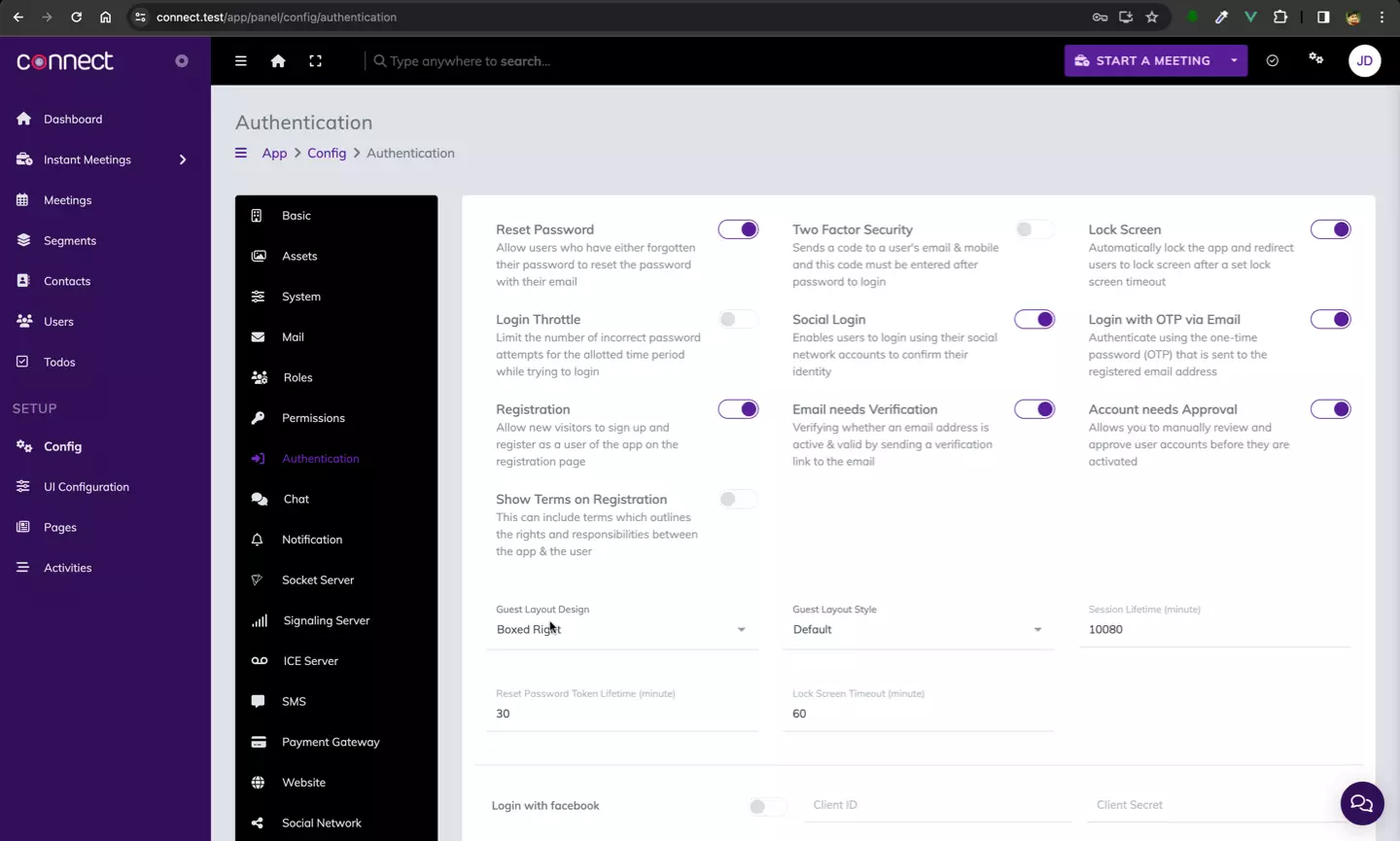
Task: Enable Two Factor Security toggle
Action: click(x=1033, y=229)
